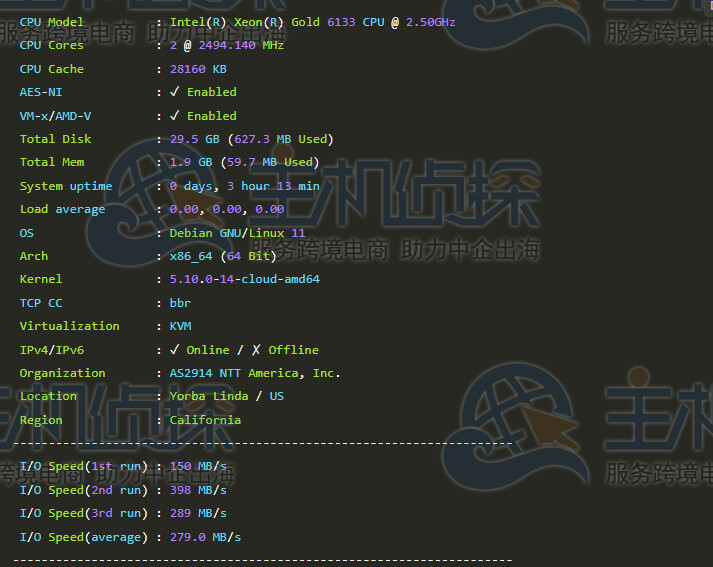Viewport: 713px width, 567px height.
Task: Click the System uptime value
Action: 244,186
